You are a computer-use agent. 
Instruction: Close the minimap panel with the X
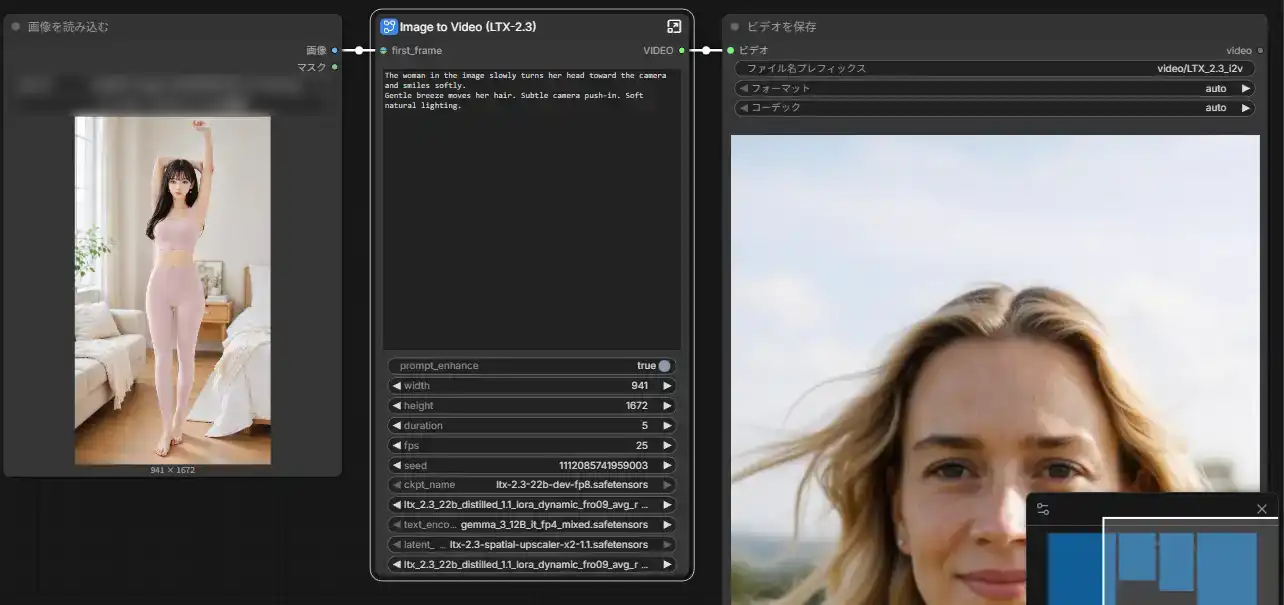1262,509
